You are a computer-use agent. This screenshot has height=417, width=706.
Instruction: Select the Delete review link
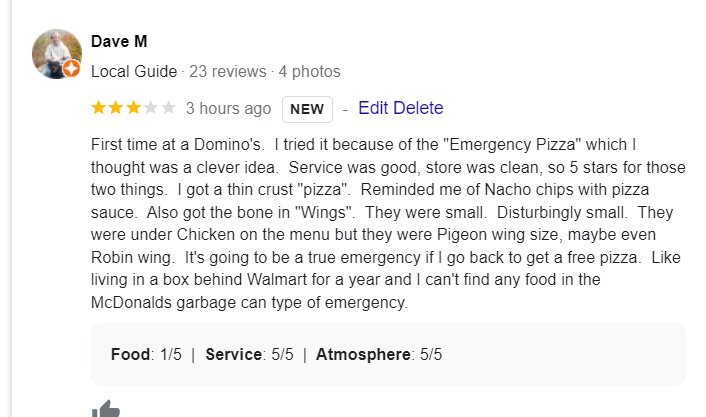click(418, 108)
